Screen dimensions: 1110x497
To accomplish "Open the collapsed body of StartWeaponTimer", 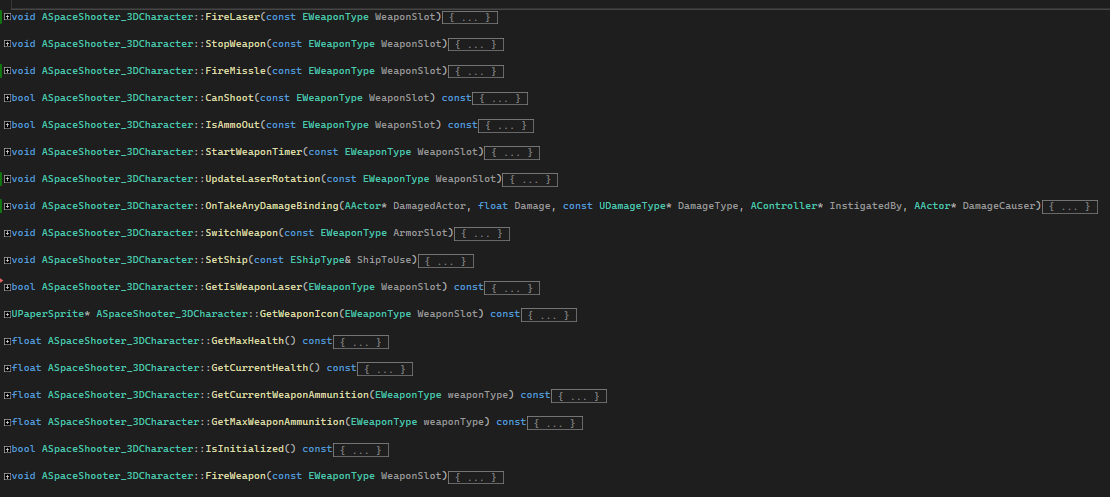I will click(x=512, y=153).
